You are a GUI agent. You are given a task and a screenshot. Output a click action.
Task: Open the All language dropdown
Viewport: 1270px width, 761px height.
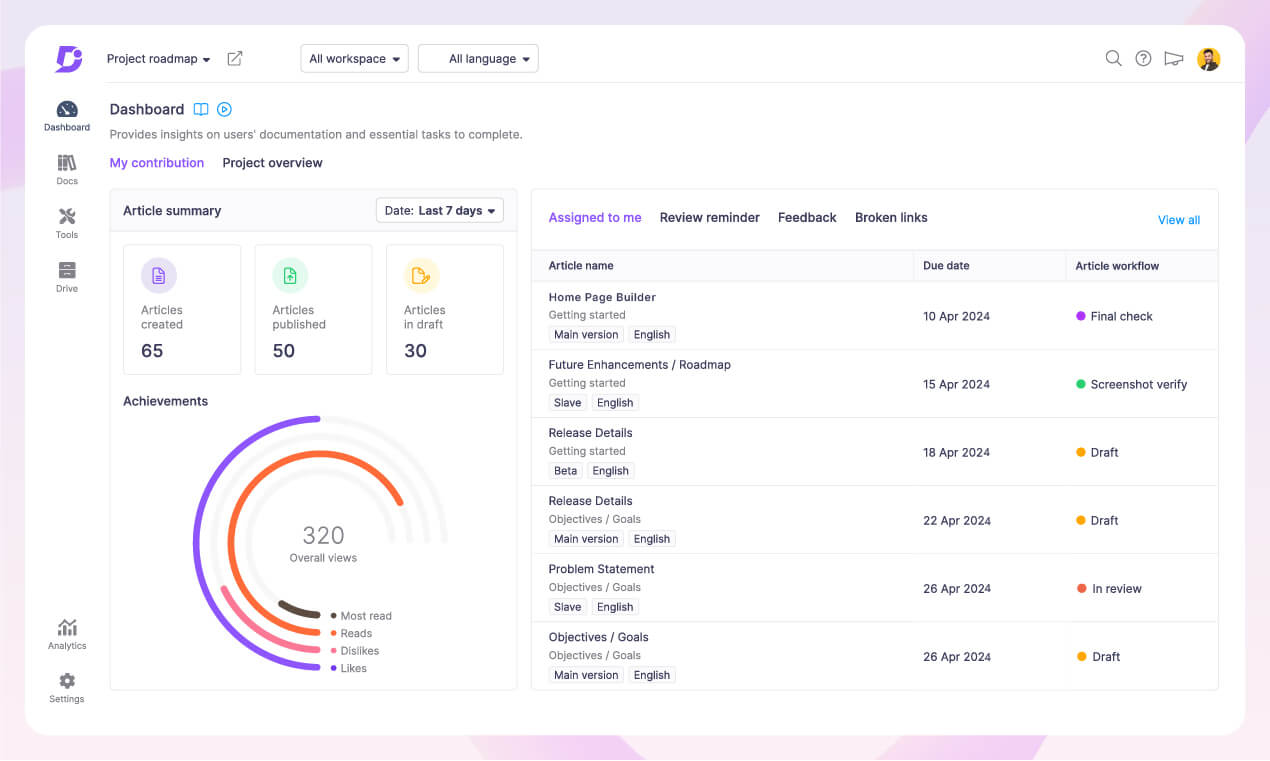[478, 58]
